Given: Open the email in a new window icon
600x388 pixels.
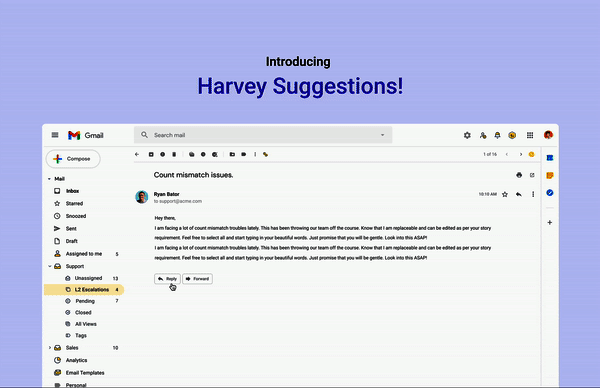Looking at the screenshot, I should [532, 175].
